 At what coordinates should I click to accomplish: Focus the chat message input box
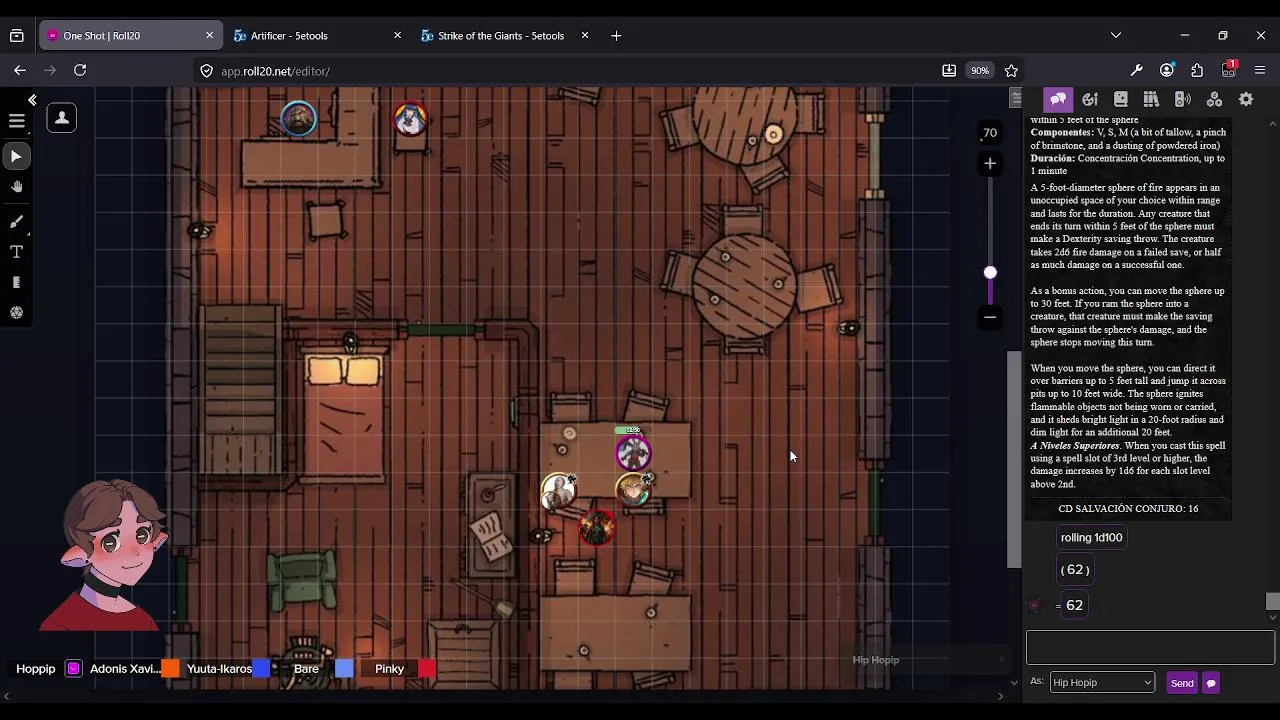[1150, 647]
